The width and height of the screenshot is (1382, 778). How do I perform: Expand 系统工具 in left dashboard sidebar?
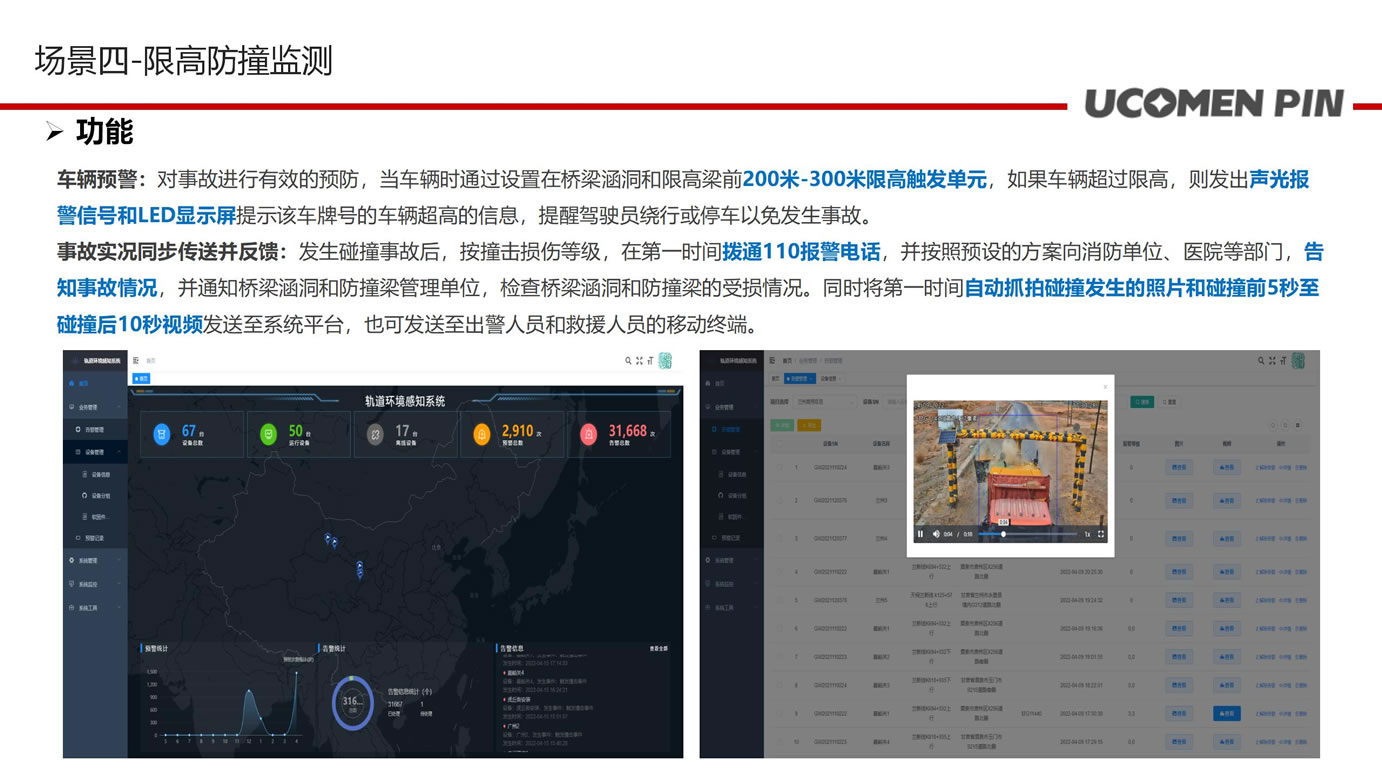point(95,607)
